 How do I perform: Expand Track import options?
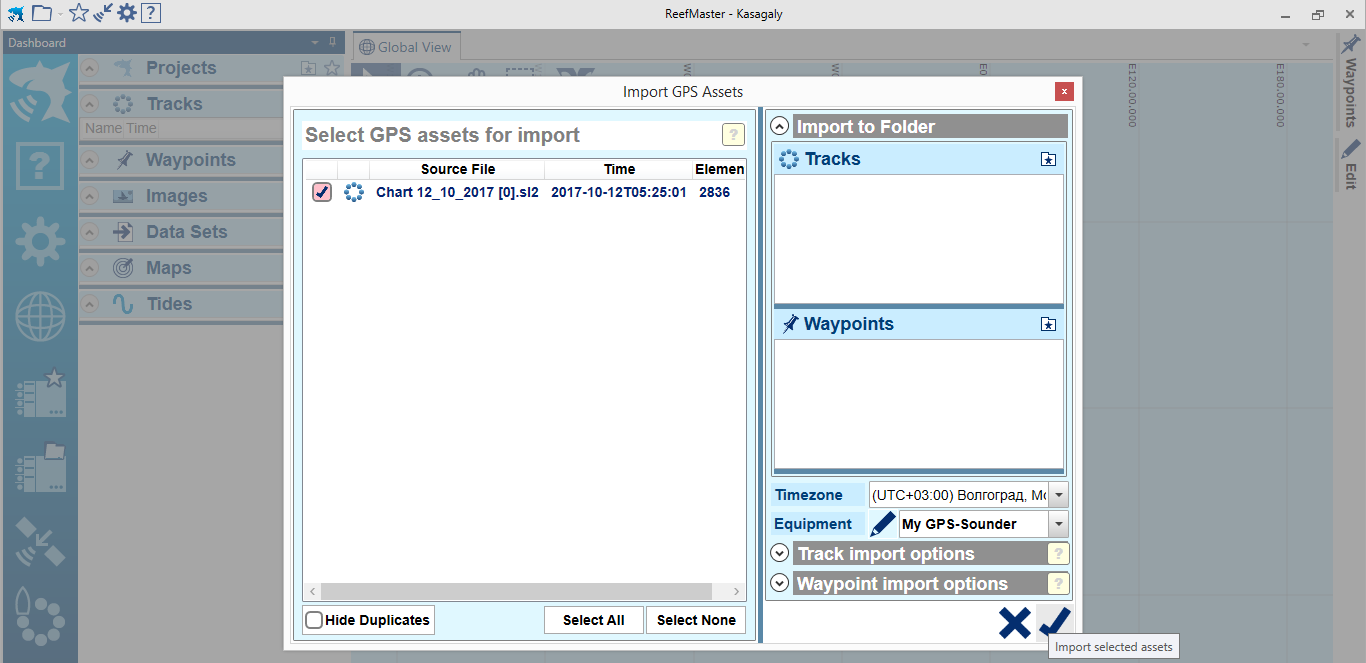780,554
